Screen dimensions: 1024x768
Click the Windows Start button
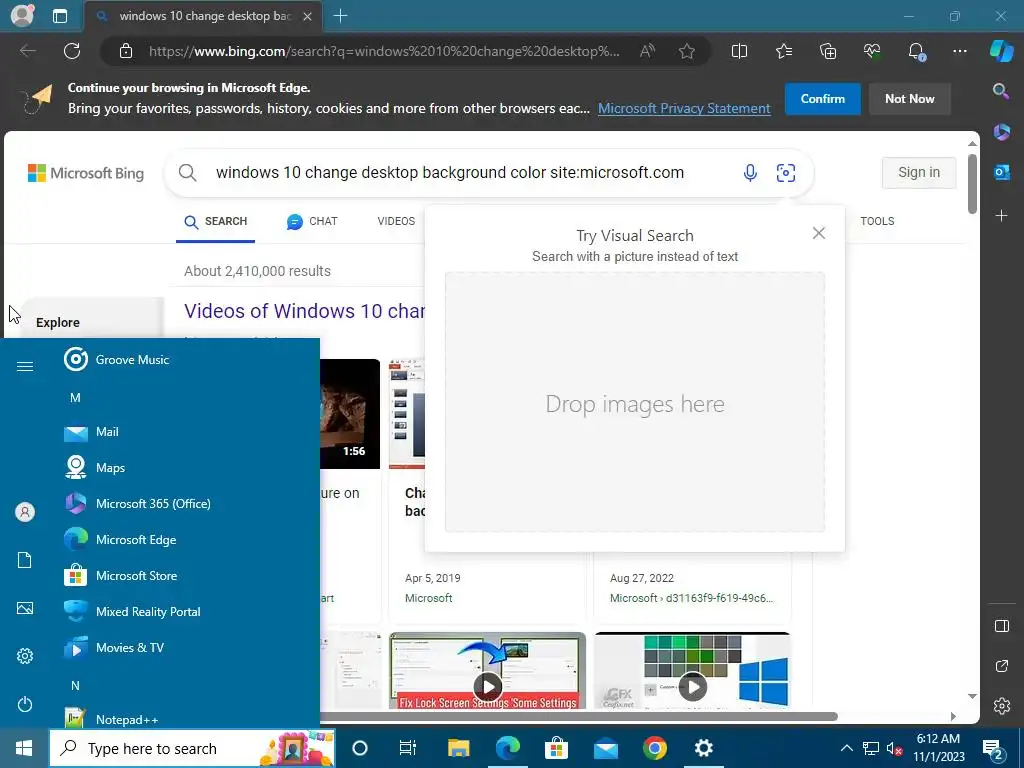[24, 748]
